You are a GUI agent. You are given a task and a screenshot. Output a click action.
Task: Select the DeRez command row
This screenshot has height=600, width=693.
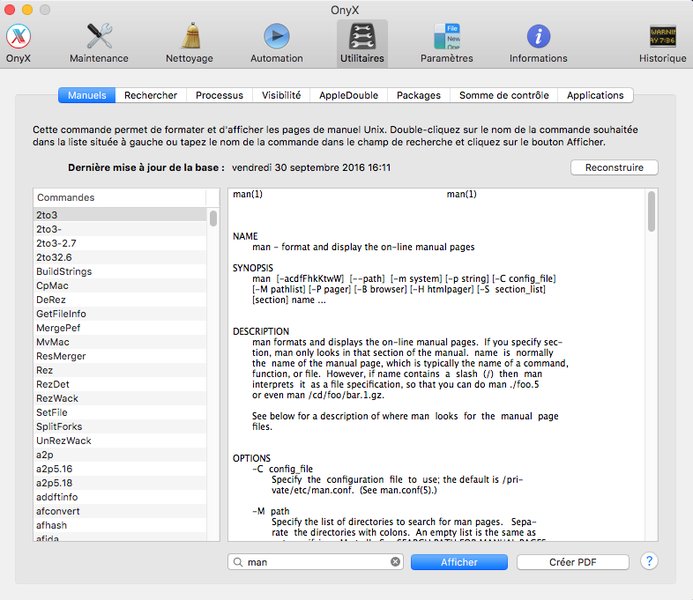tap(120, 300)
